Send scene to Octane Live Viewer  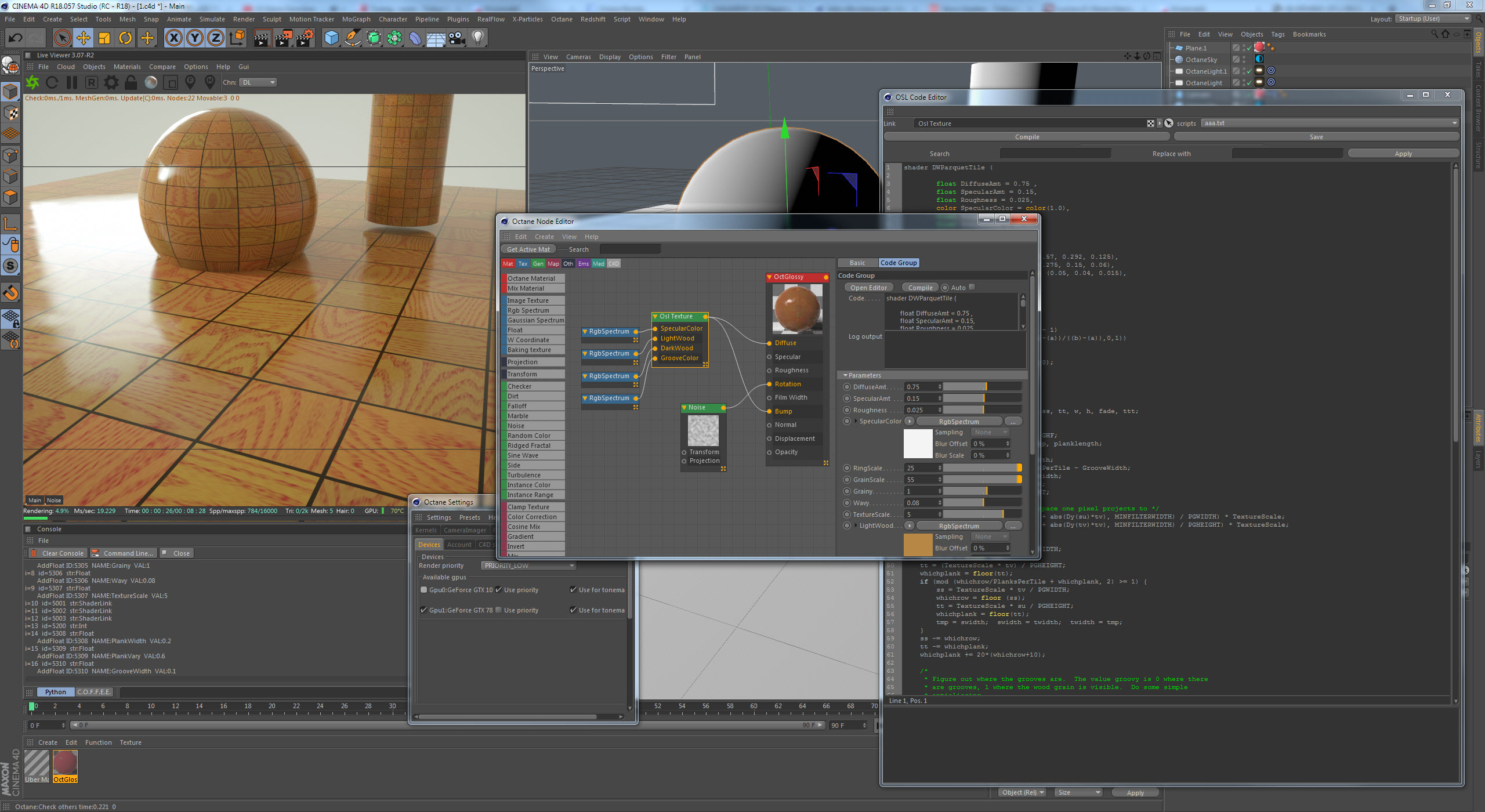[x=32, y=82]
